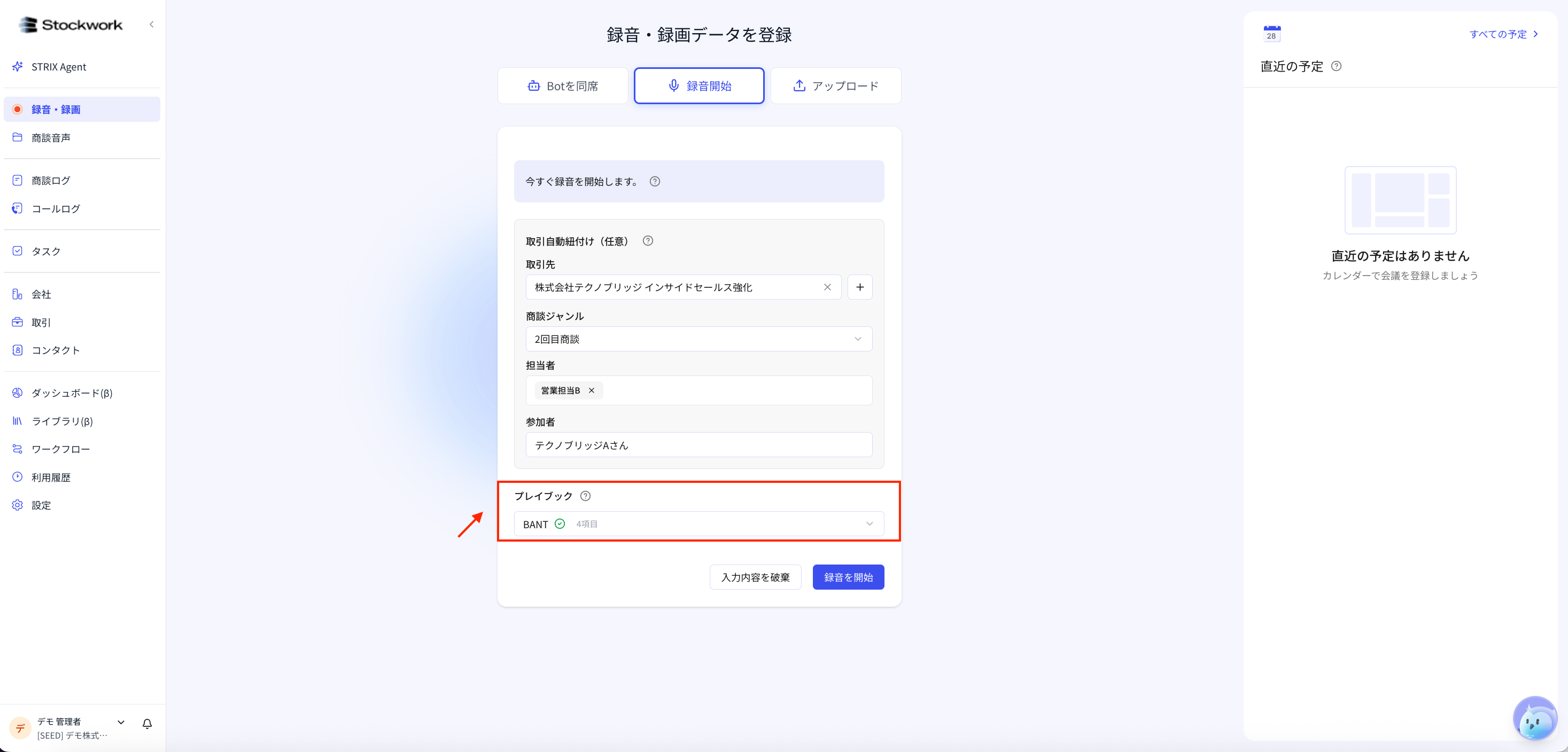
Task: Open notifications bell
Action: [x=148, y=723]
